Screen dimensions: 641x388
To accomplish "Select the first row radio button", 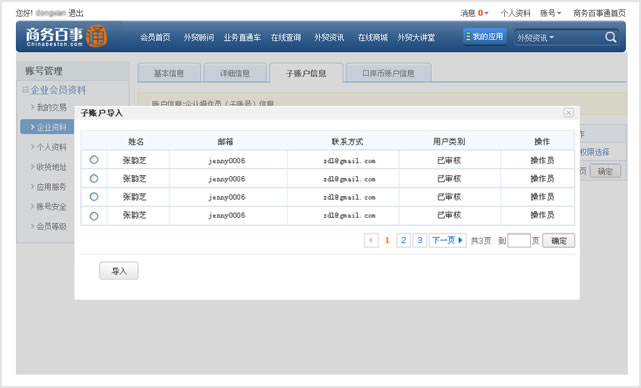I will pos(94,159).
